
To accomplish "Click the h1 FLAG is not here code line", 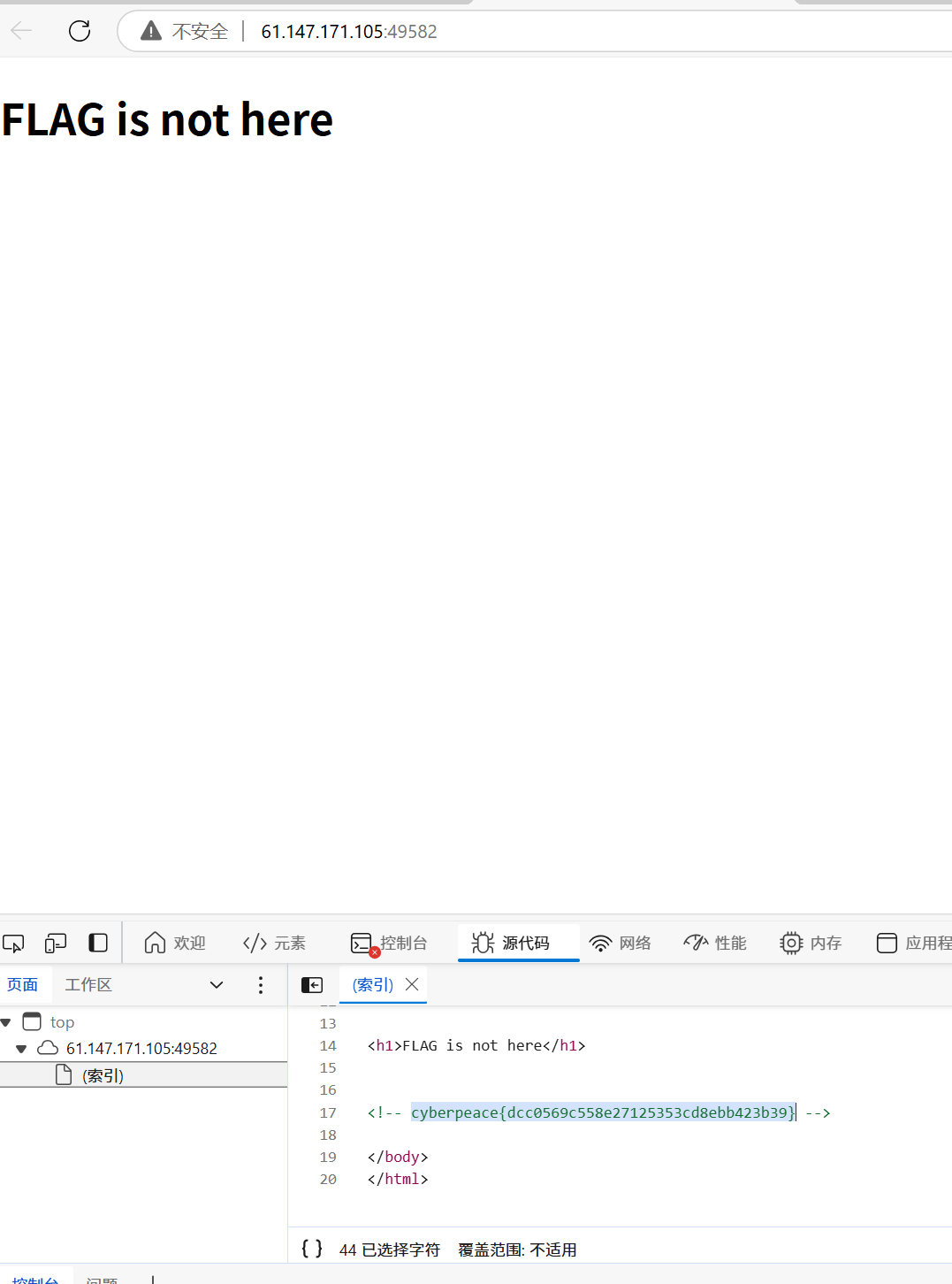I will click(x=476, y=1046).
